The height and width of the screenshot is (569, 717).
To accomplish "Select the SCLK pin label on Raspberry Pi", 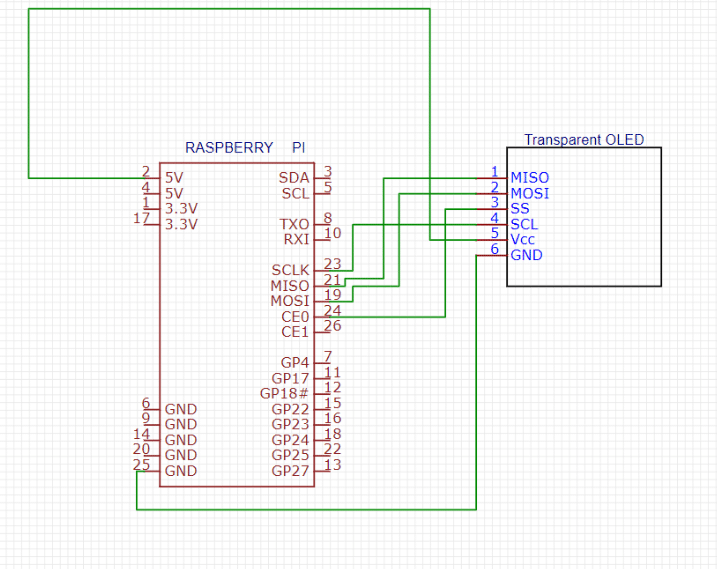I will pos(290,270).
